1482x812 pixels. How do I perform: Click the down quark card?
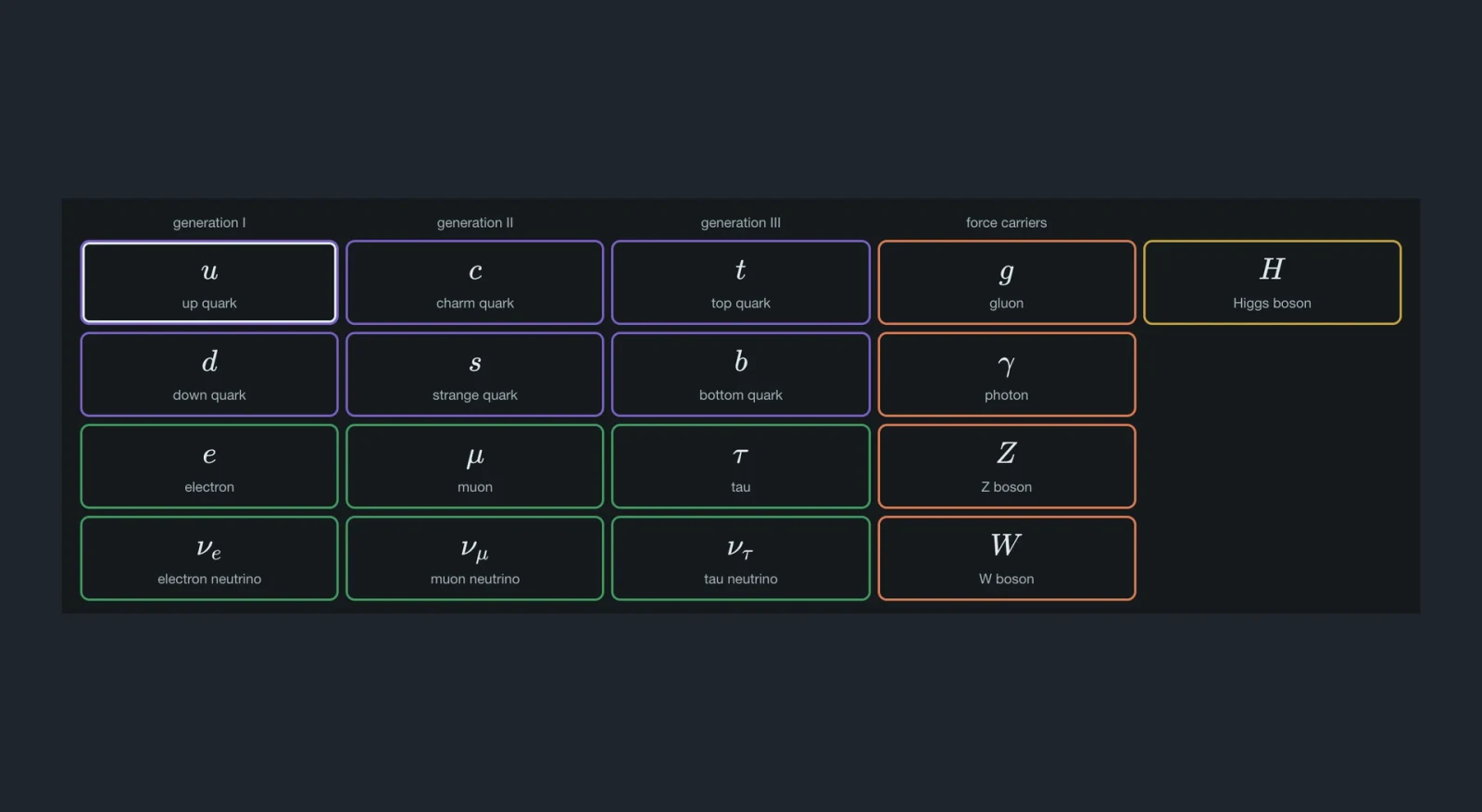(209, 374)
